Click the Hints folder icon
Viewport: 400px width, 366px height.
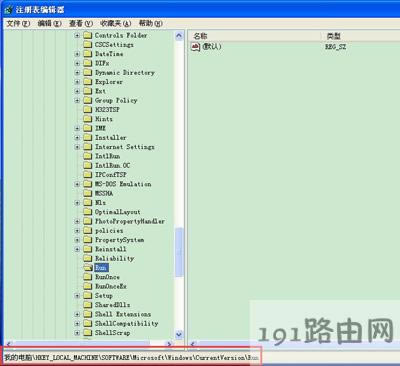88,119
